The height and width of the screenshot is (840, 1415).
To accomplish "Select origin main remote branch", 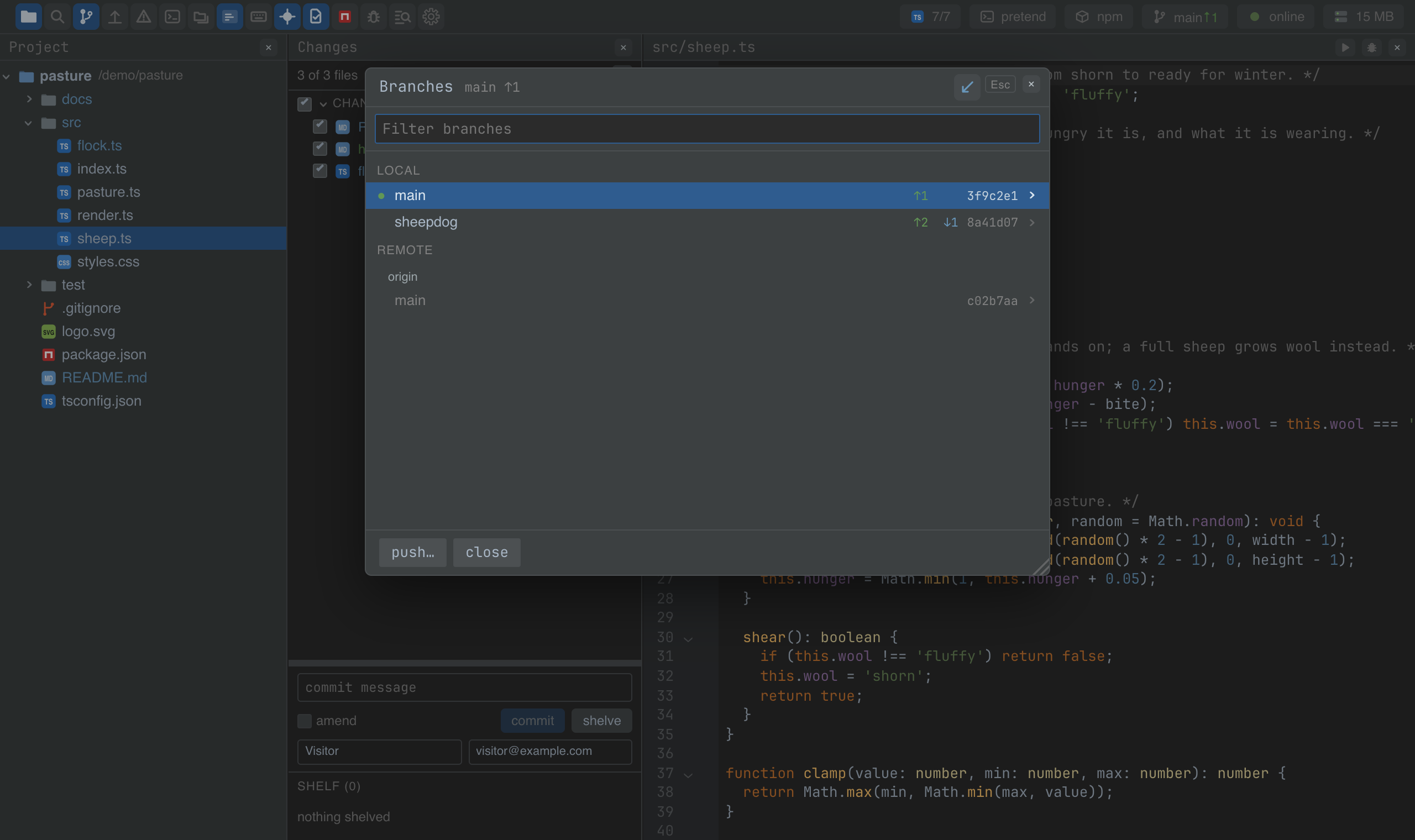I will click(707, 301).
